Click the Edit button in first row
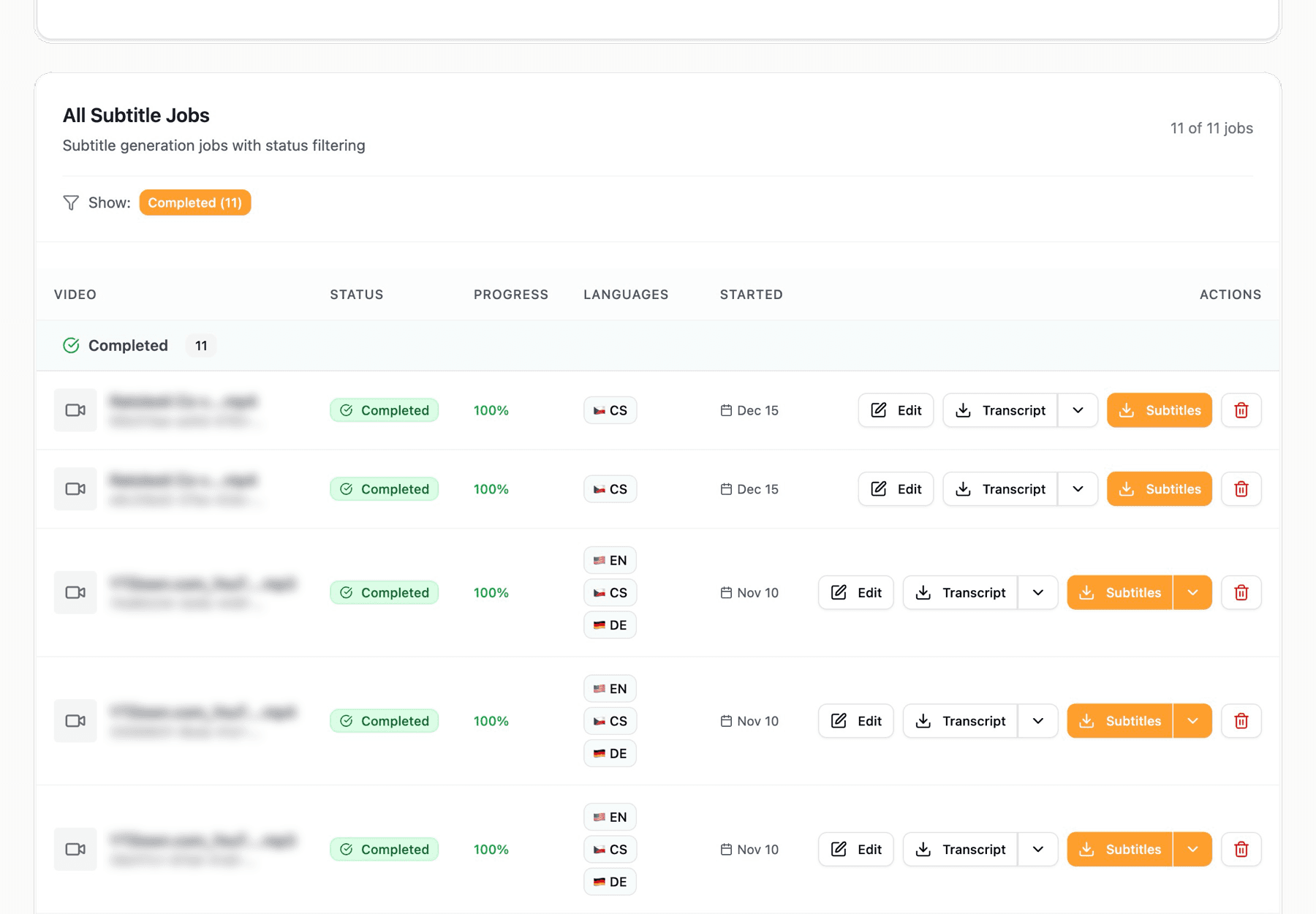1316x914 pixels. (896, 410)
